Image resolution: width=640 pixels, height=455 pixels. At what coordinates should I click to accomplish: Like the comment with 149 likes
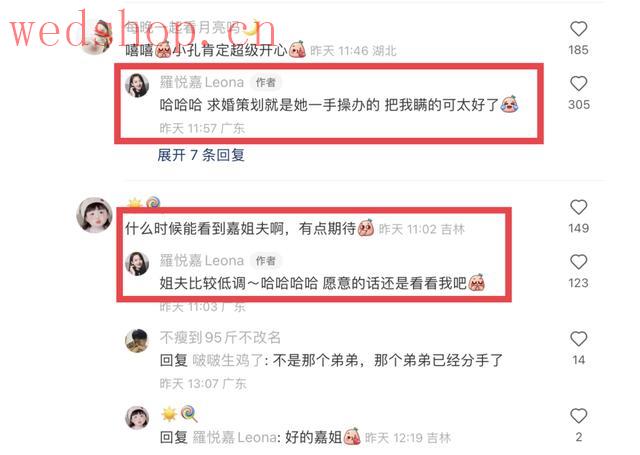click(578, 207)
